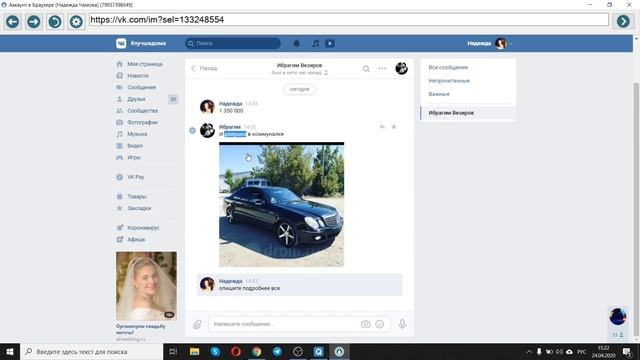Search within the conversation magnifier icon
640x360 pixels.
click(x=366, y=69)
